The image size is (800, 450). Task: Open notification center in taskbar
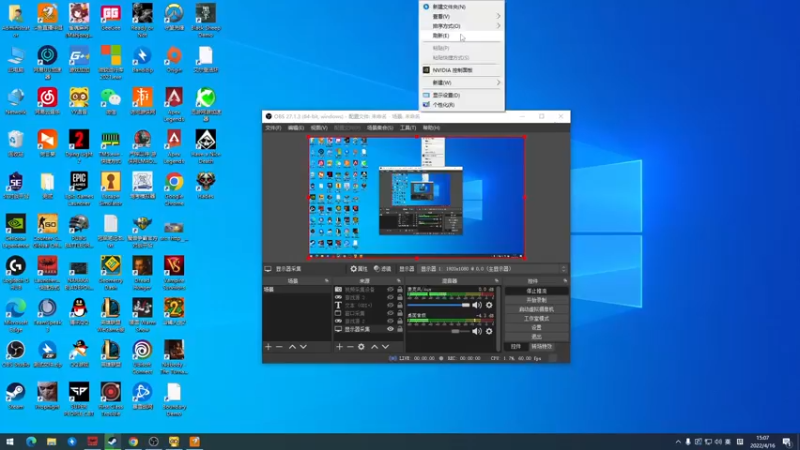pyautogui.click(x=787, y=442)
